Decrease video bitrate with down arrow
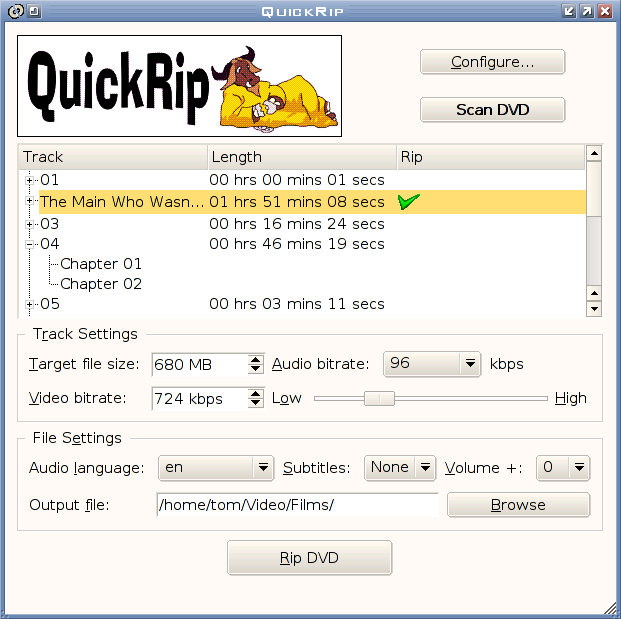 pos(256,403)
